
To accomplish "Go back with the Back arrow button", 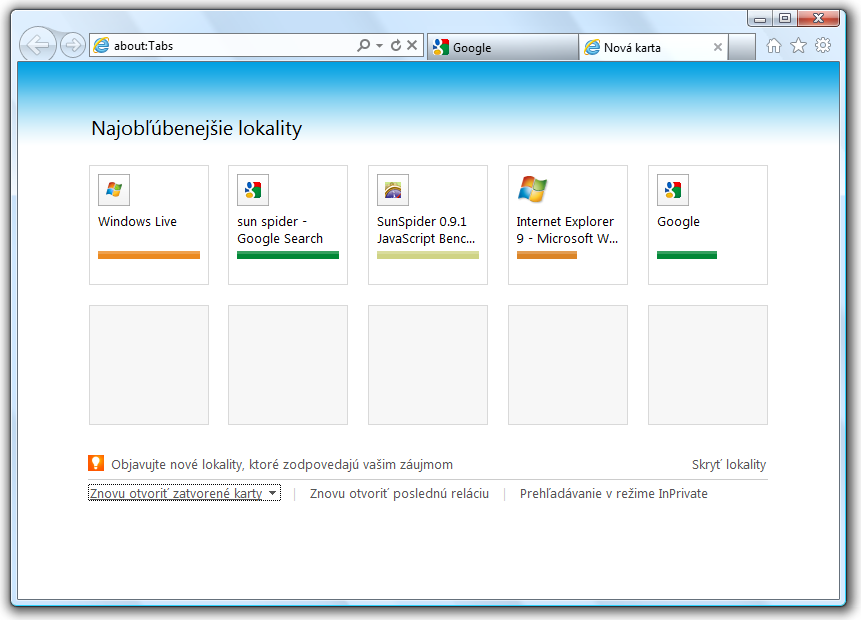I will [37, 45].
